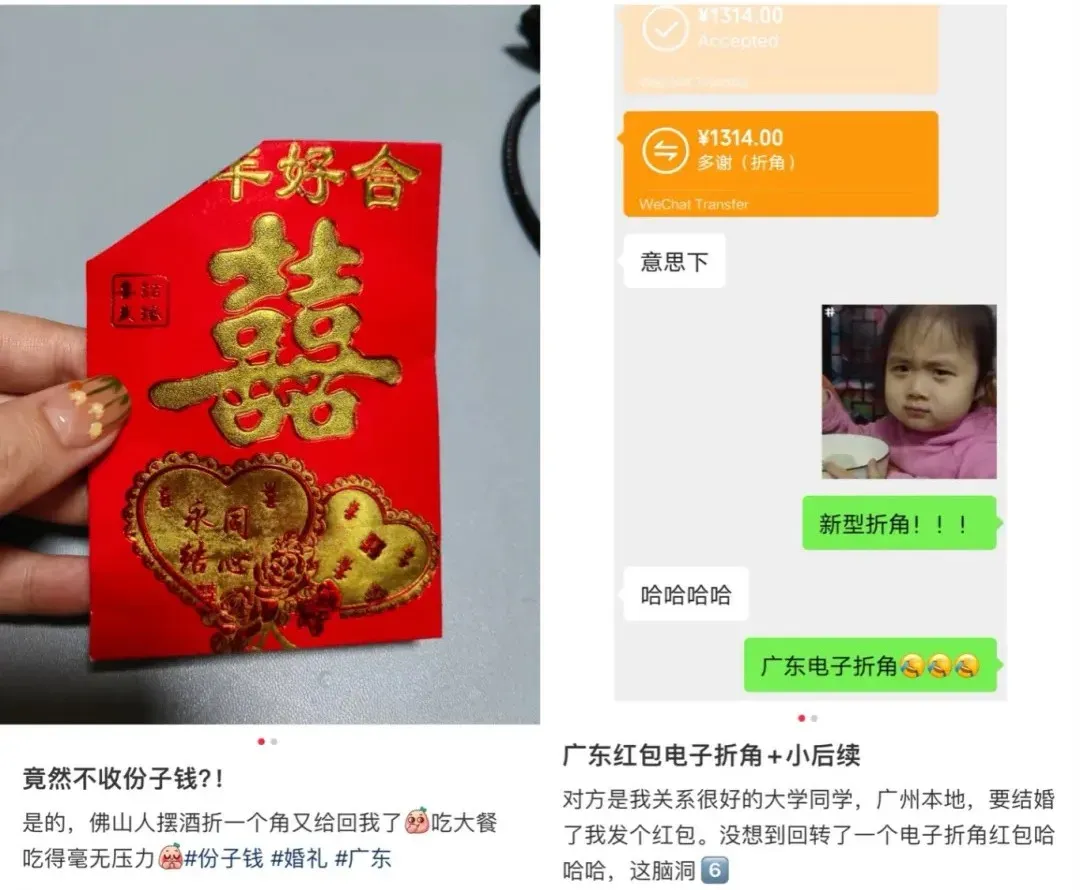Tap the gray second-page dot under left photo
Image resolution: width=1080 pixels, height=890 pixels.
pyautogui.click(x=274, y=742)
